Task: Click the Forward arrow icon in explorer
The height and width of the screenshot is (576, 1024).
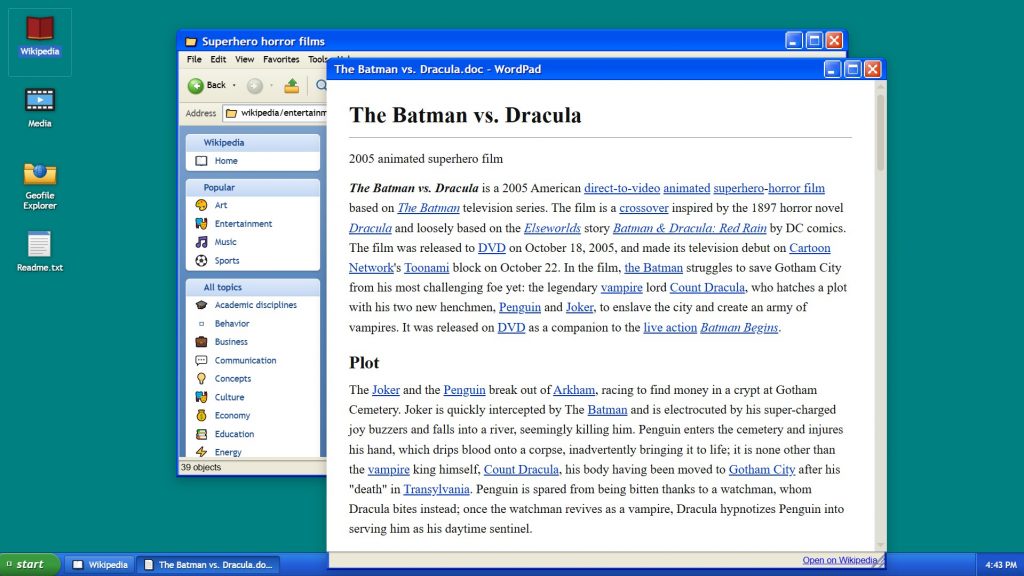Action: click(255, 86)
